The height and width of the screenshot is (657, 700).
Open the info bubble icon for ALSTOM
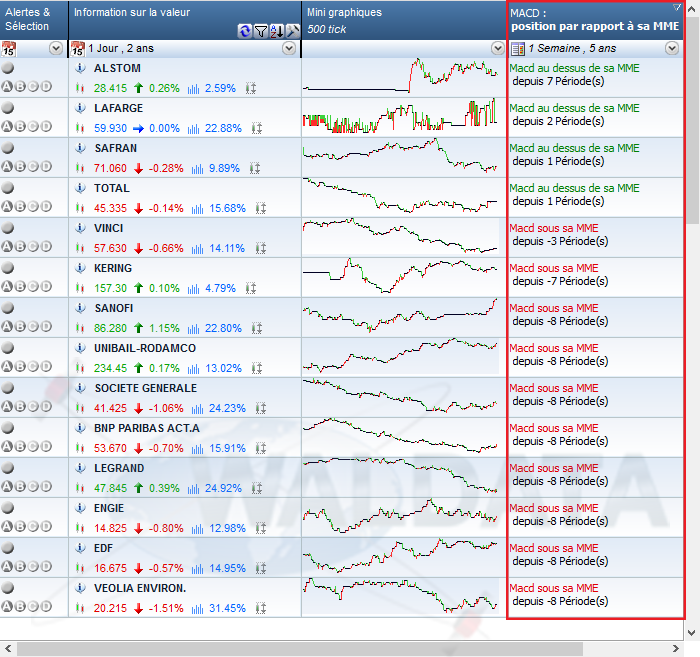pyautogui.click(x=80, y=68)
